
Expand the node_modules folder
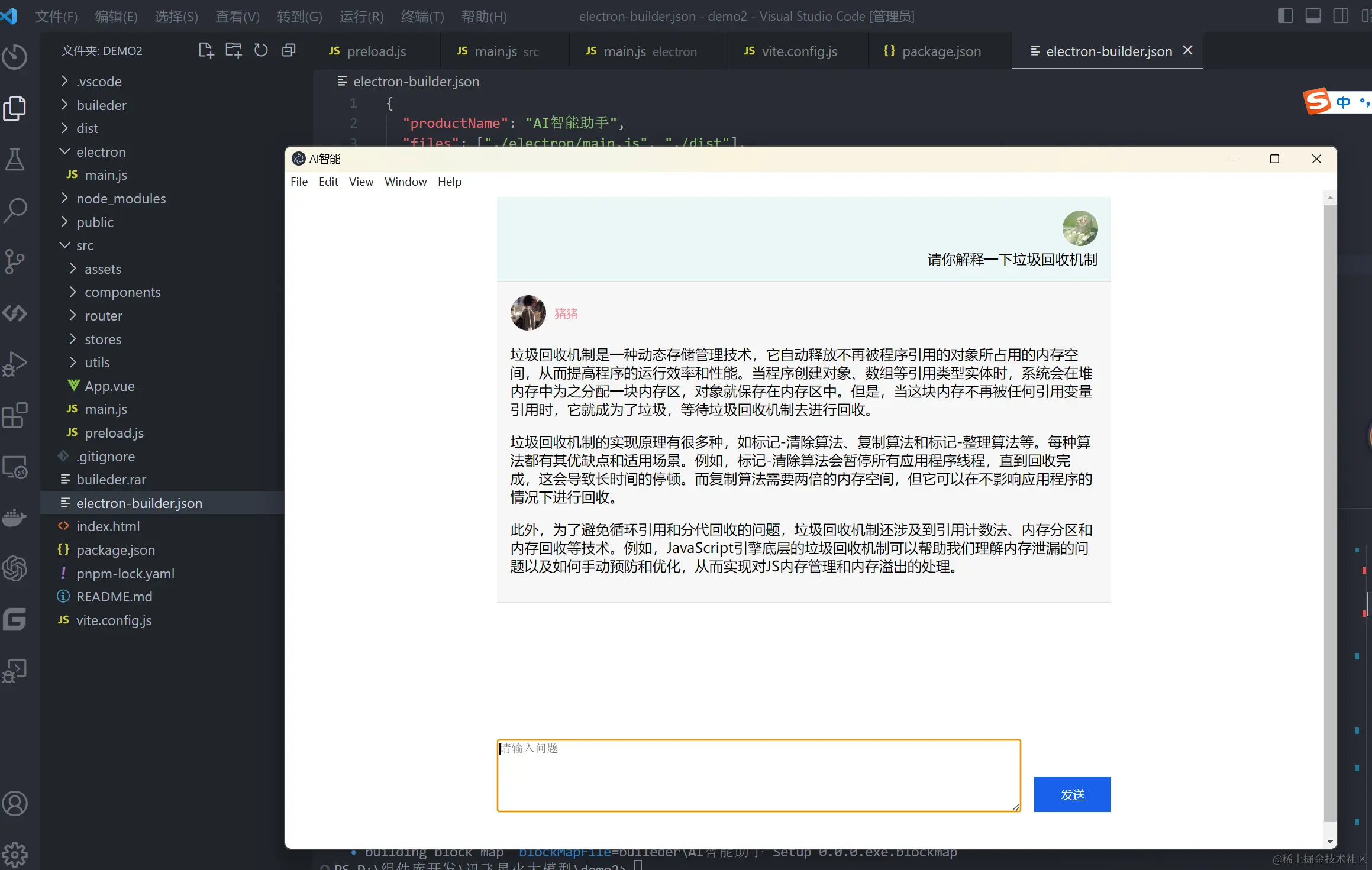[x=163, y=199]
